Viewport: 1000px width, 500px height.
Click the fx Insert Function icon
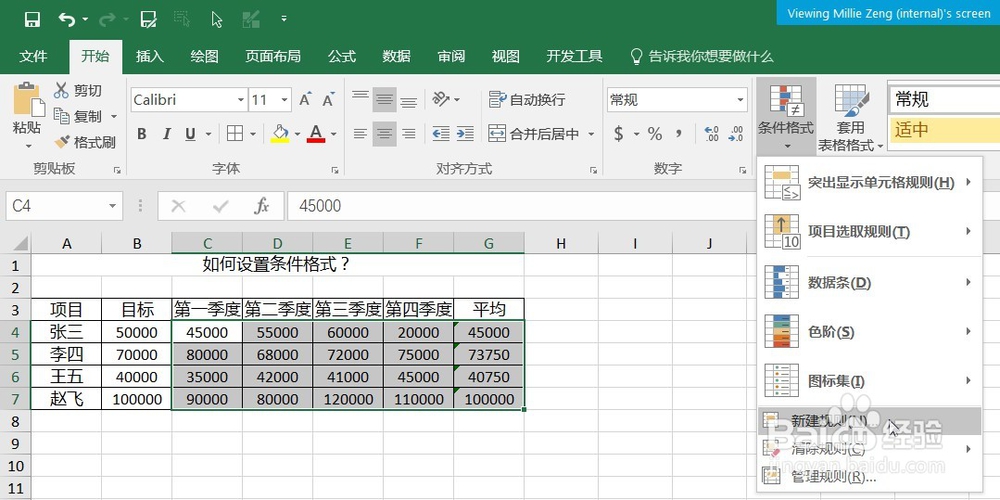coord(261,206)
